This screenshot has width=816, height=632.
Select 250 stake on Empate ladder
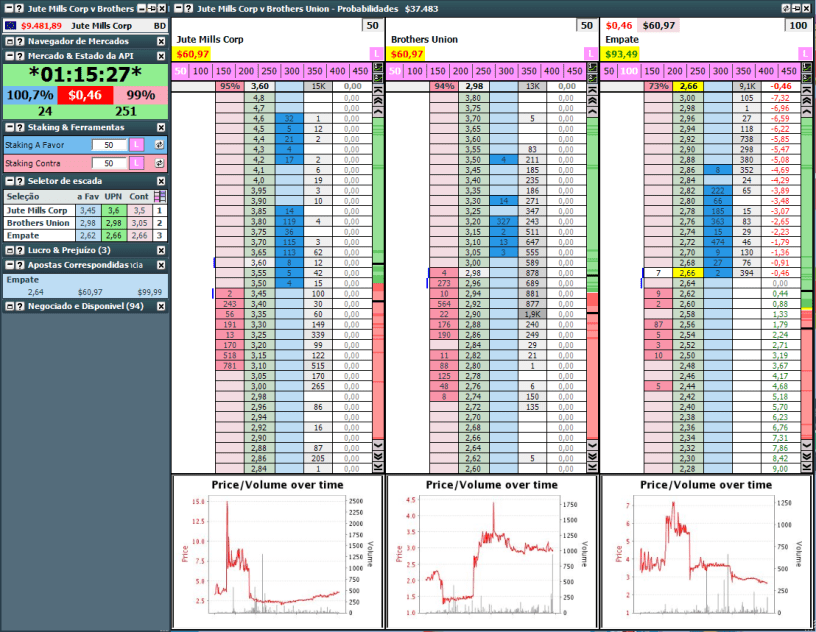tap(697, 71)
